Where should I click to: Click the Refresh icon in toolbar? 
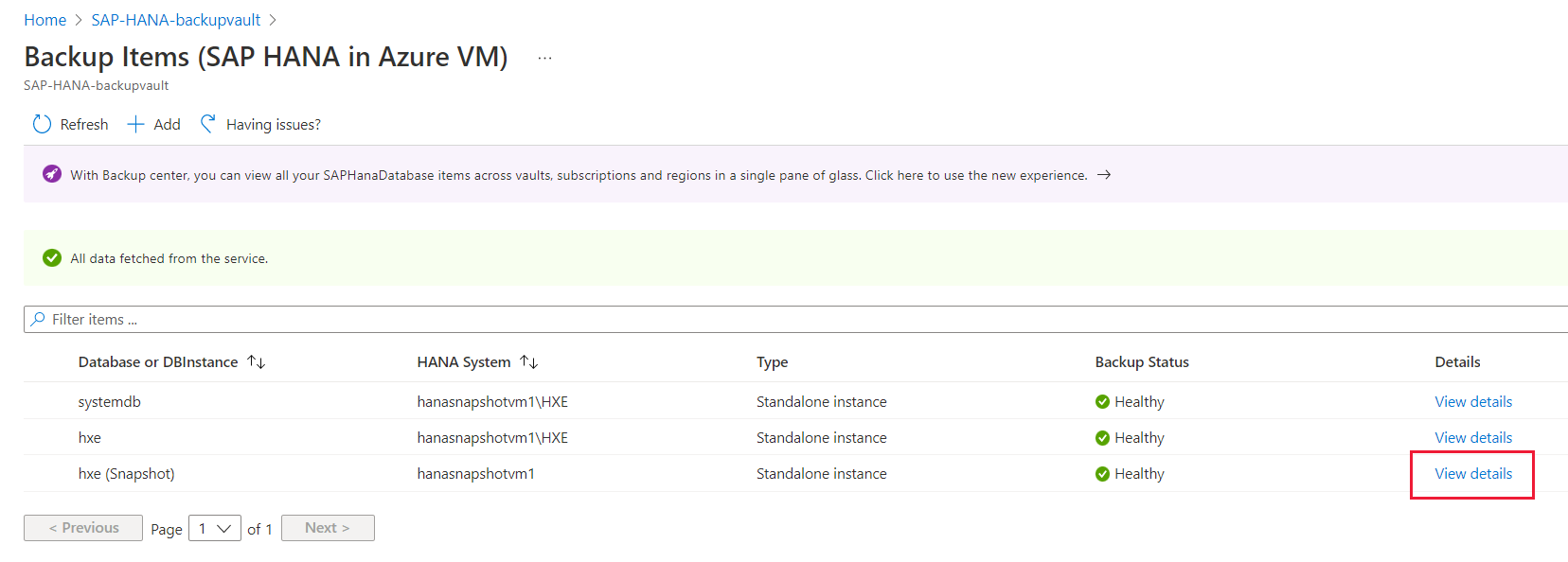click(42, 124)
